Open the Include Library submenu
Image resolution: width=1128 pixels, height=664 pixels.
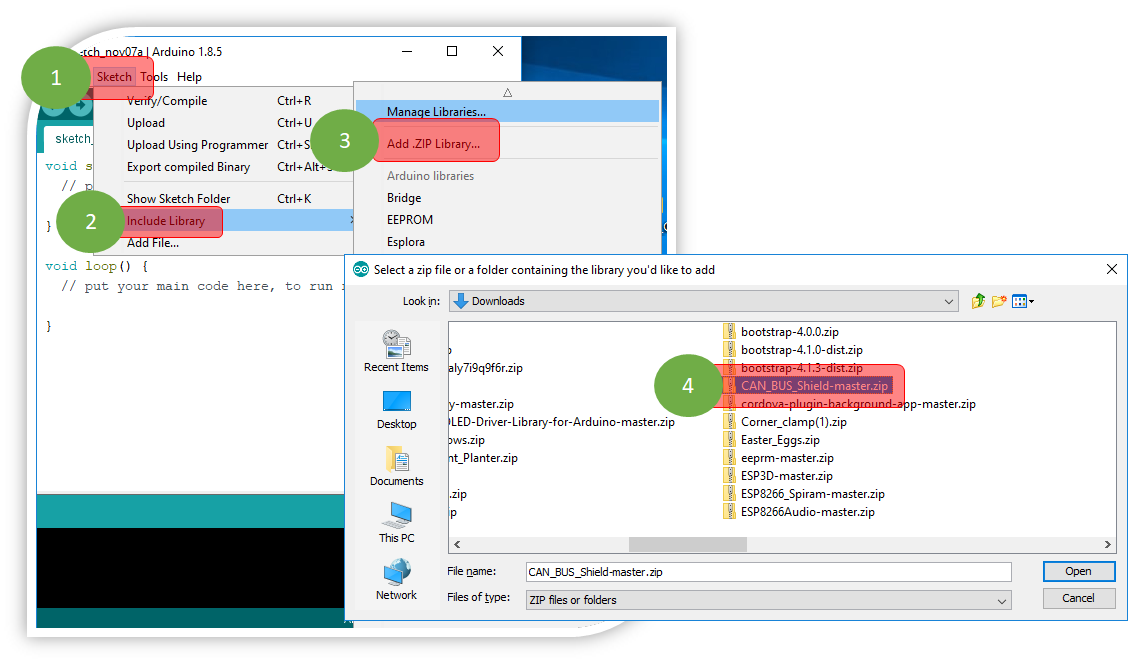[x=223, y=221]
